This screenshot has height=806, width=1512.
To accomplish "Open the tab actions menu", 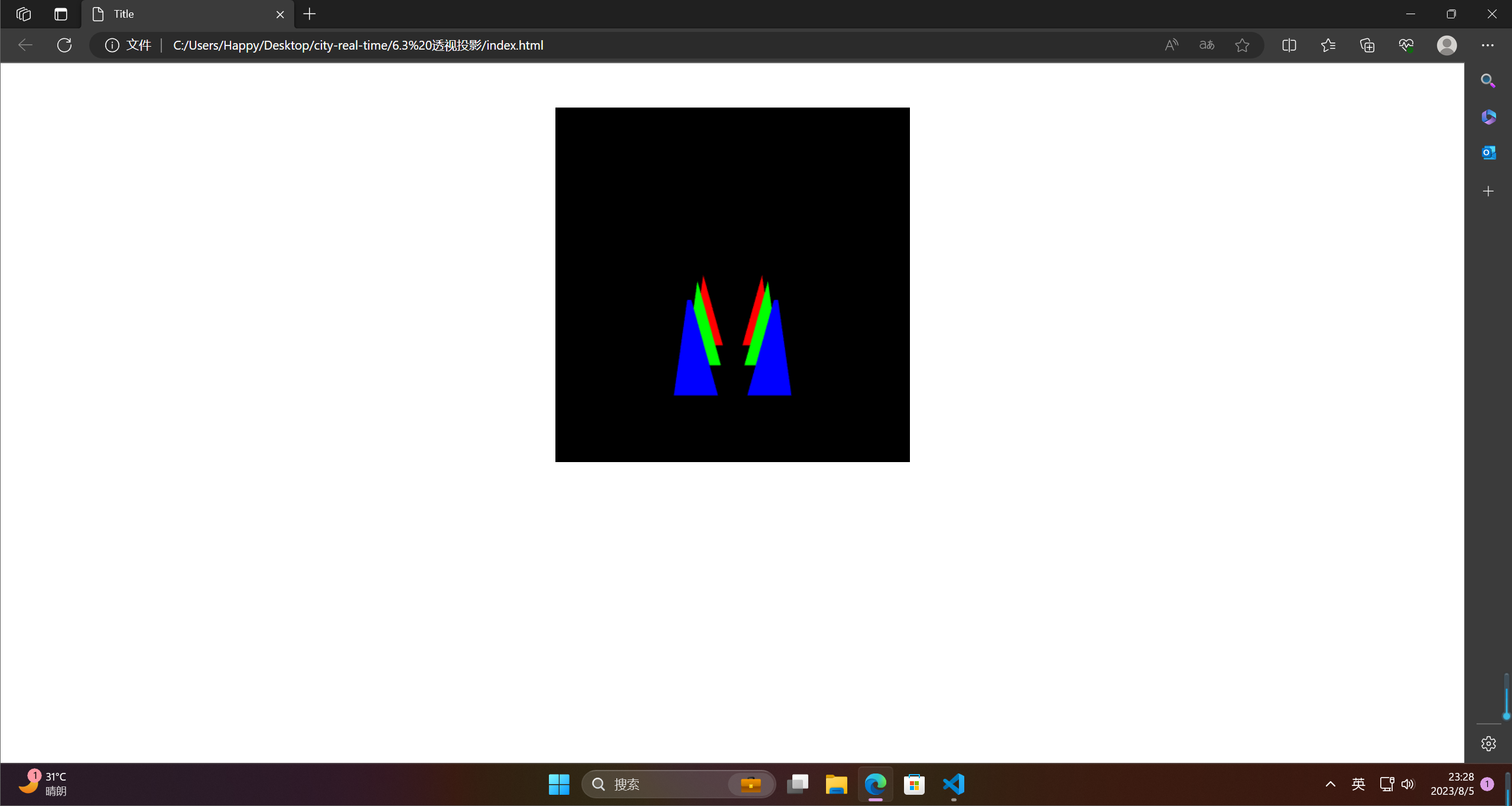I will tap(61, 14).
